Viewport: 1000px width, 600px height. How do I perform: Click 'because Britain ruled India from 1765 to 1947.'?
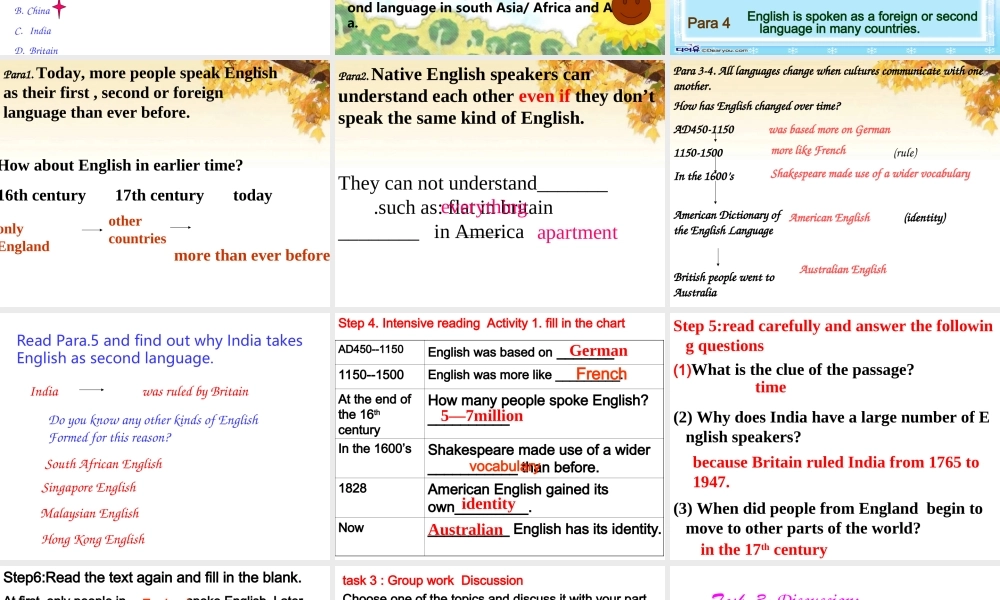pyautogui.click(x=835, y=472)
